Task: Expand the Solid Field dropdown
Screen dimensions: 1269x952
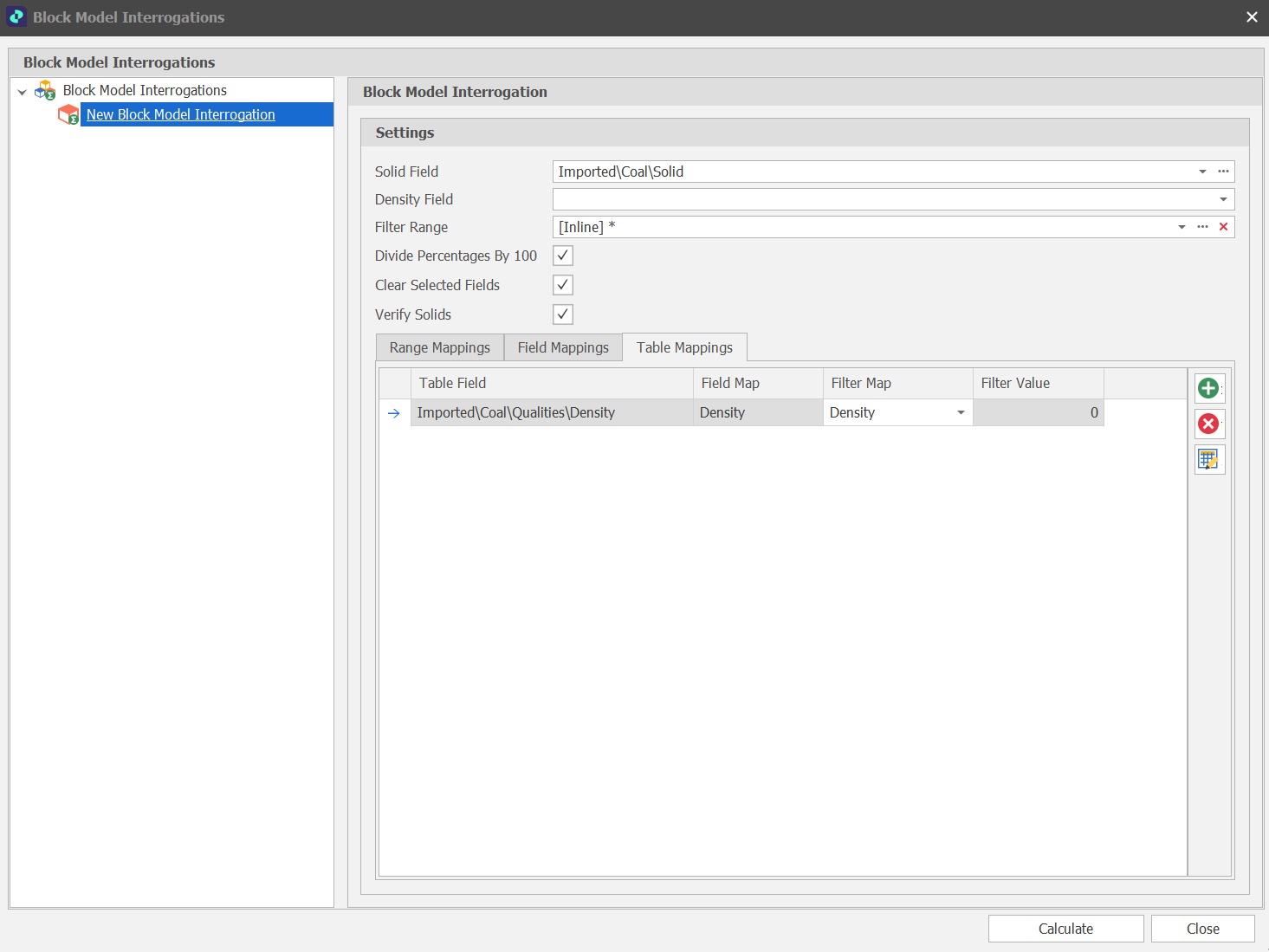Action: click(1202, 172)
